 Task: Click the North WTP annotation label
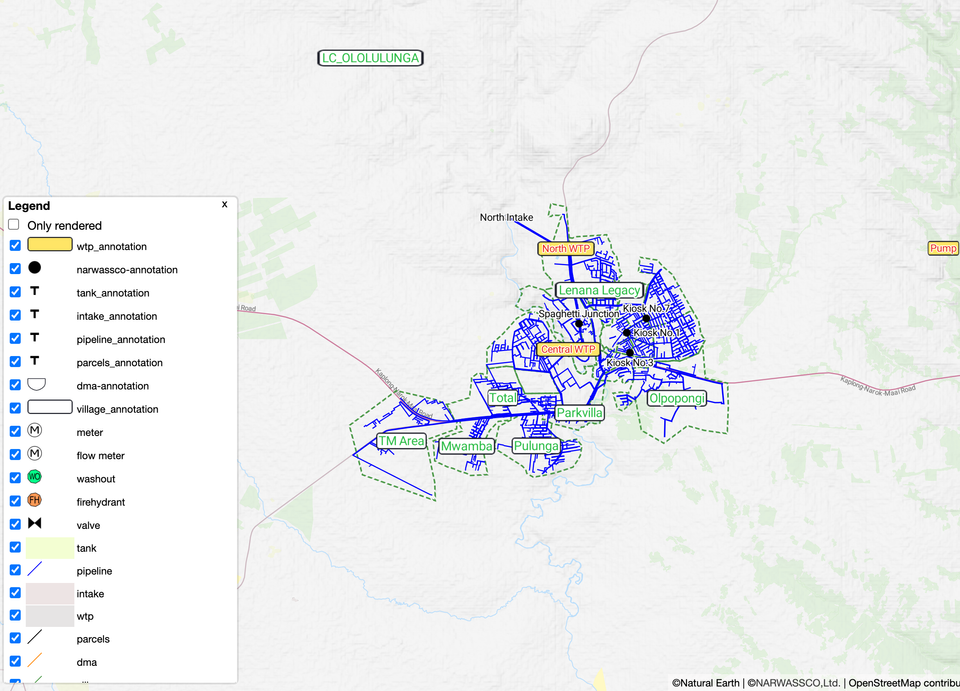click(x=566, y=248)
